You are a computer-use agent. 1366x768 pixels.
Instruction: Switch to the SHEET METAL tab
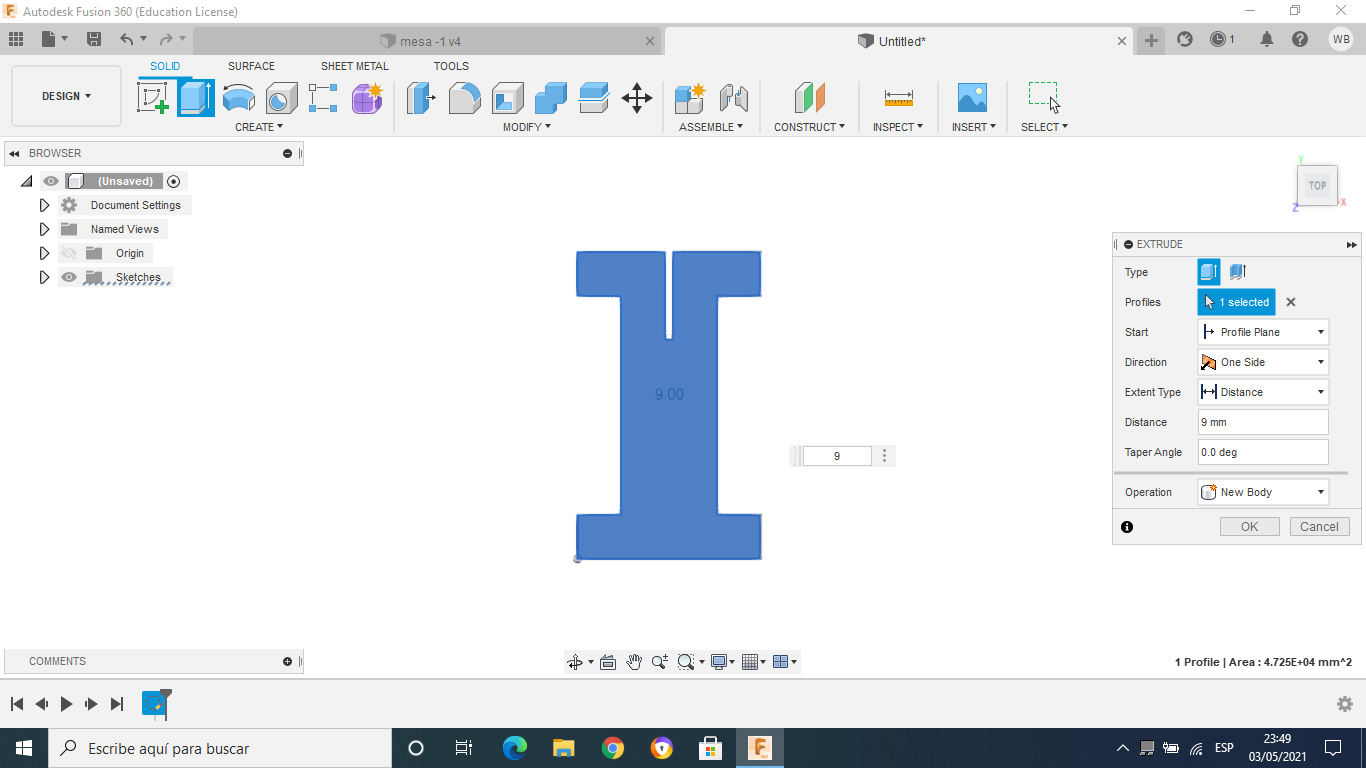click(x=355, y=66)
